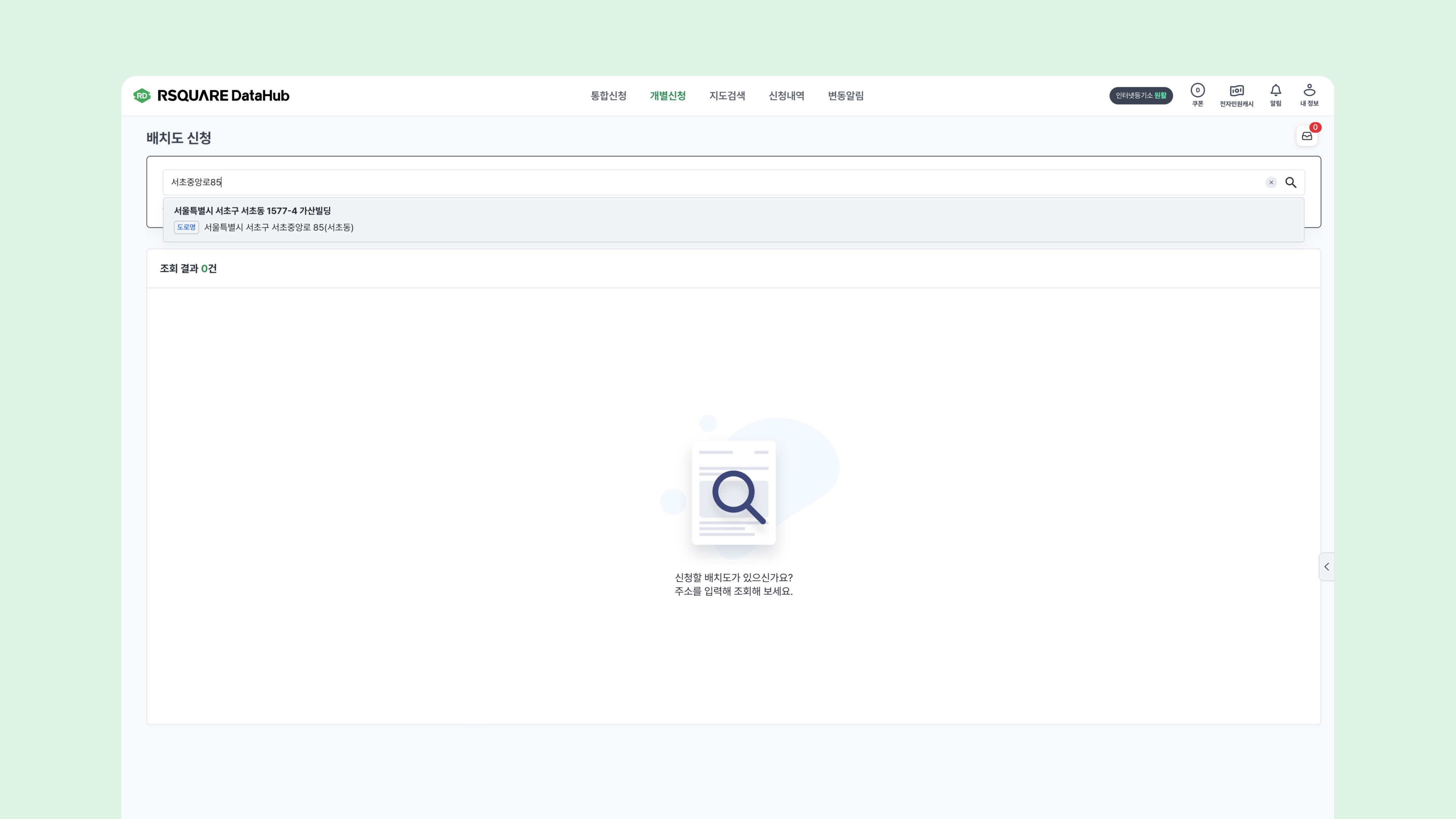Click the search magnifier icon in address field
The width and height of the screenshot is (1456, 819).
pyautogui.click(x=1291, y=182)
